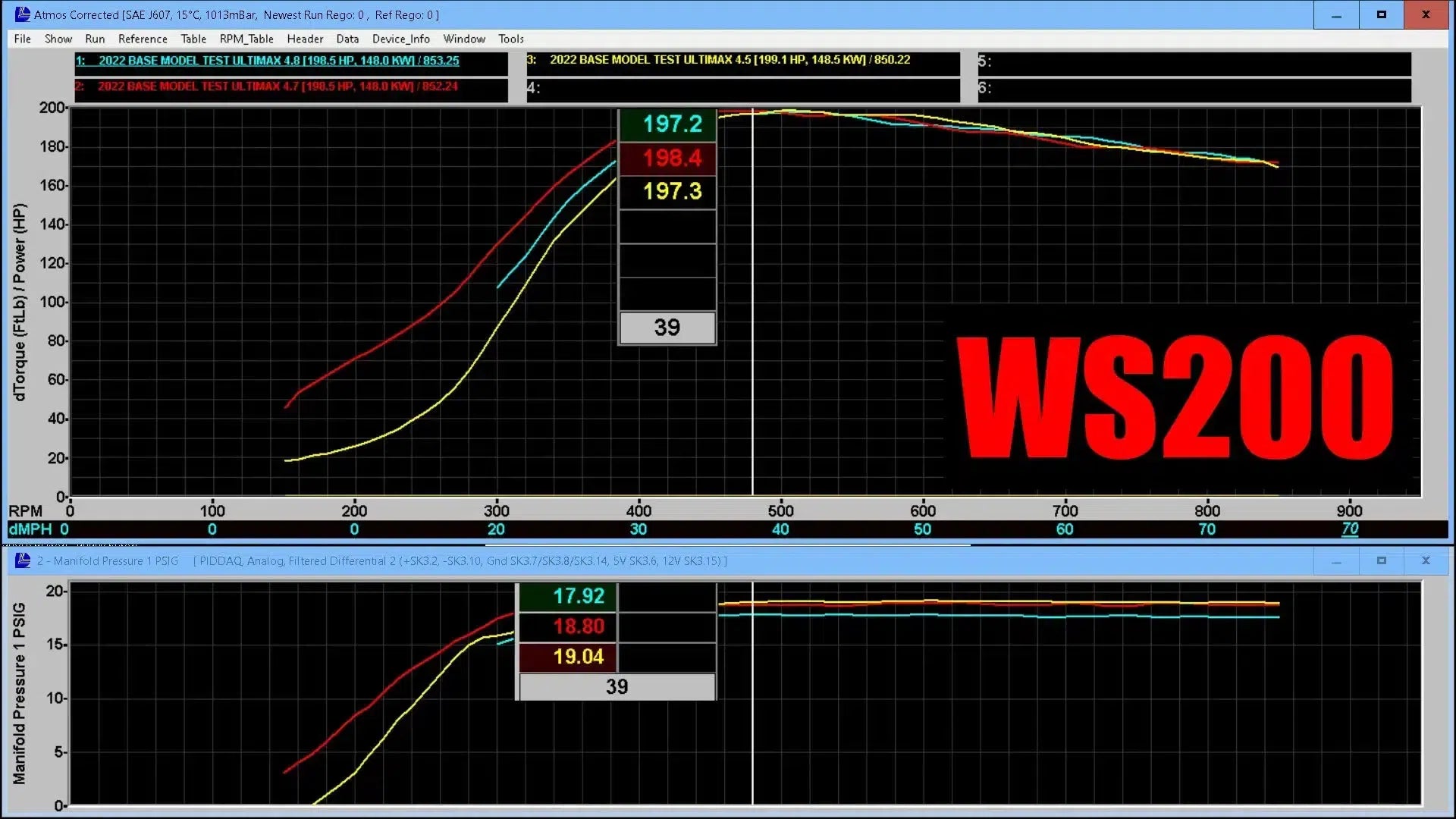Open the Show menu

(58, 39)
